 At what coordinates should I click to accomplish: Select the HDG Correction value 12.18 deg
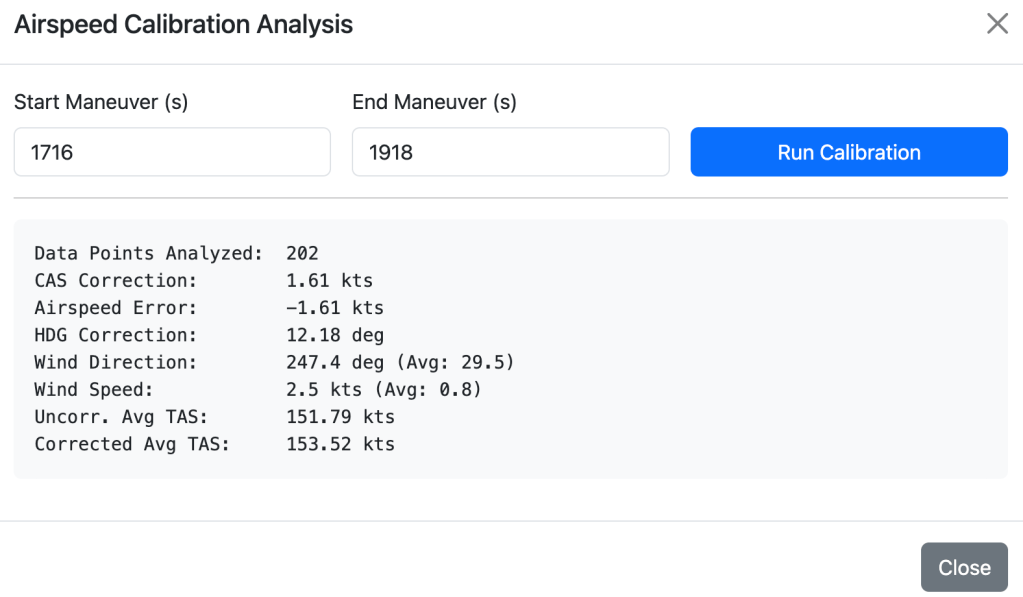[x=334, y=335]
